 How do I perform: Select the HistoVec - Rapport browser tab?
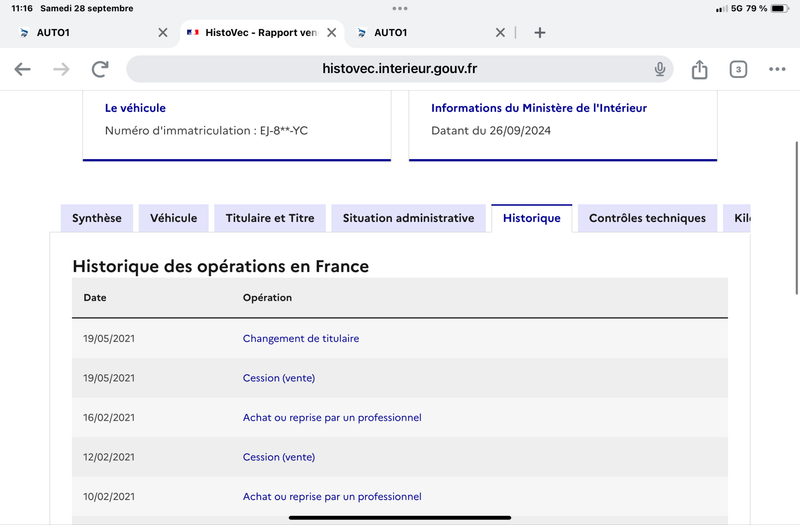pos(261,33)
